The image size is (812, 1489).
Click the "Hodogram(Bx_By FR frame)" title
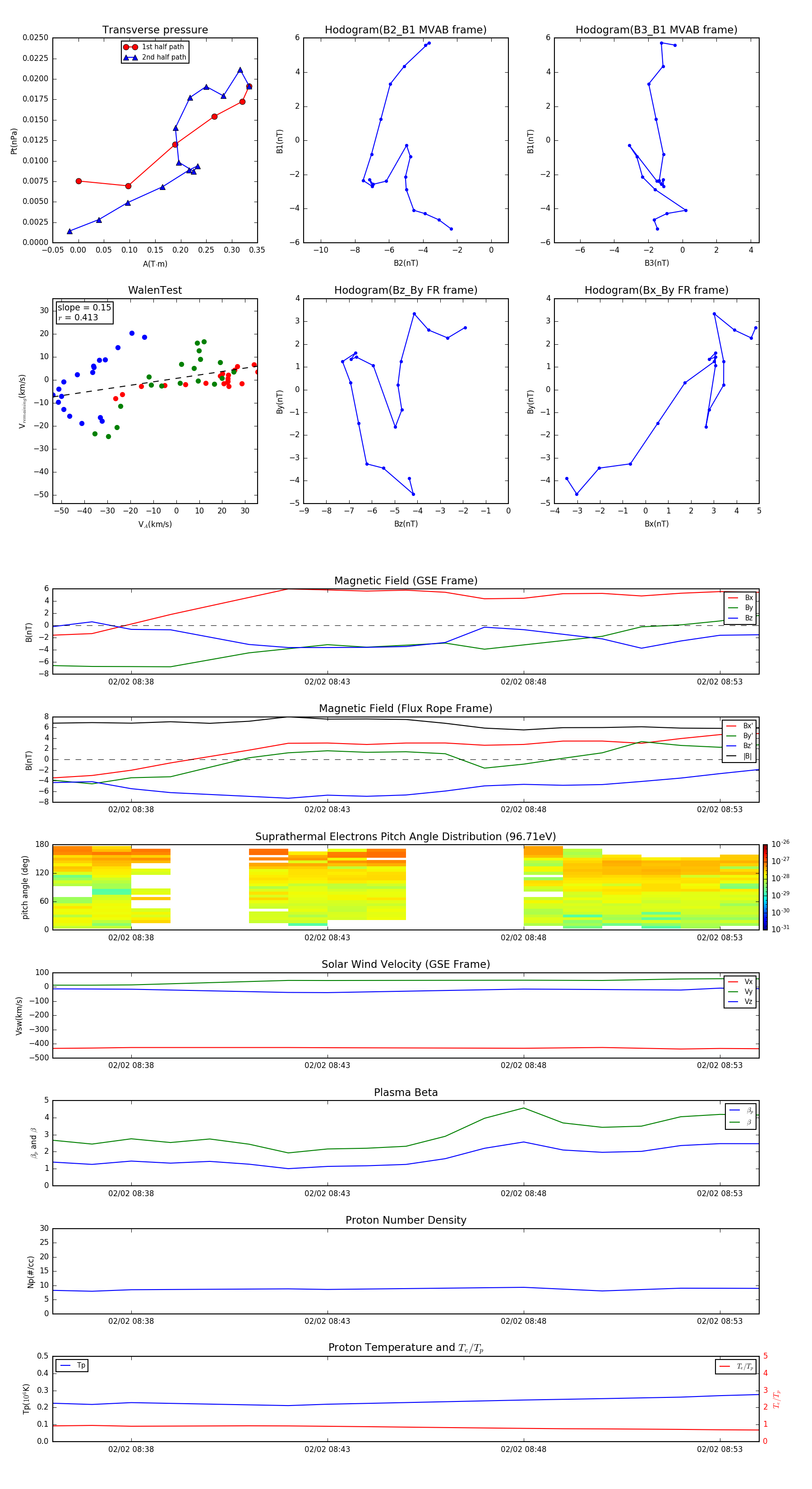pyautogui.click(x=656, y=290)
